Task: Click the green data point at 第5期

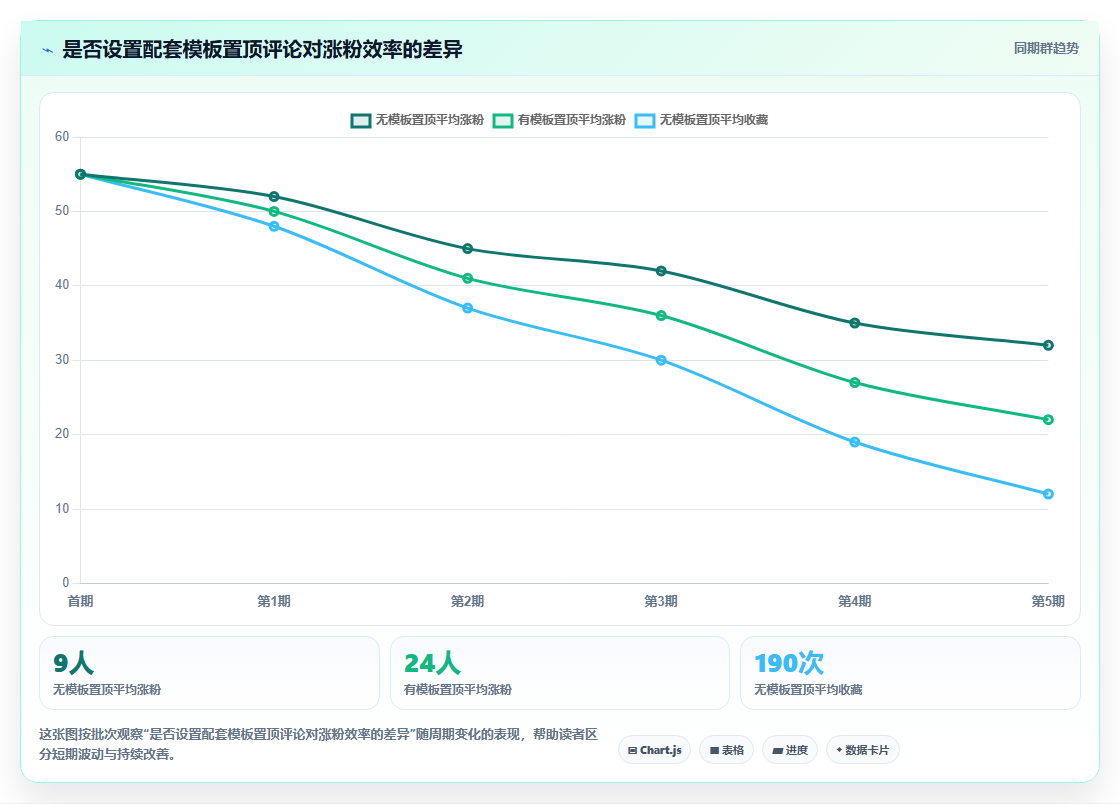Action: tap(1049, 420)
